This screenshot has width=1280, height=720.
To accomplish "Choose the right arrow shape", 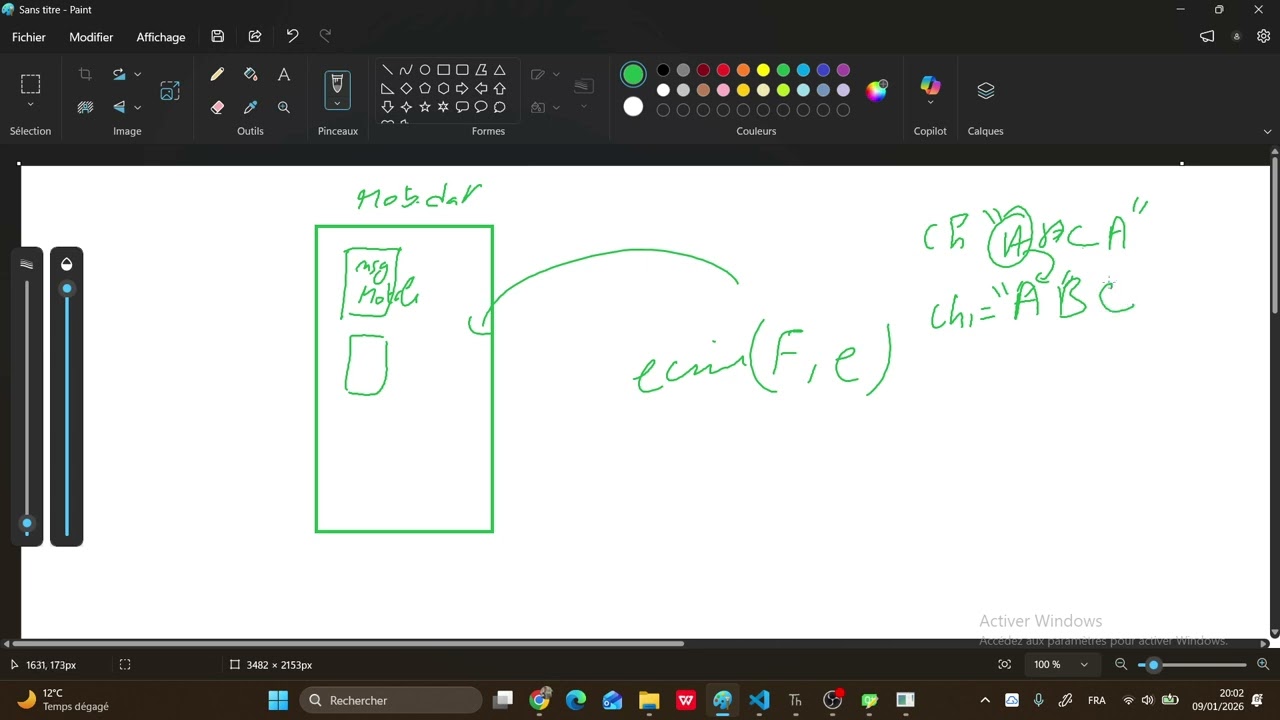I will (462, 88).
